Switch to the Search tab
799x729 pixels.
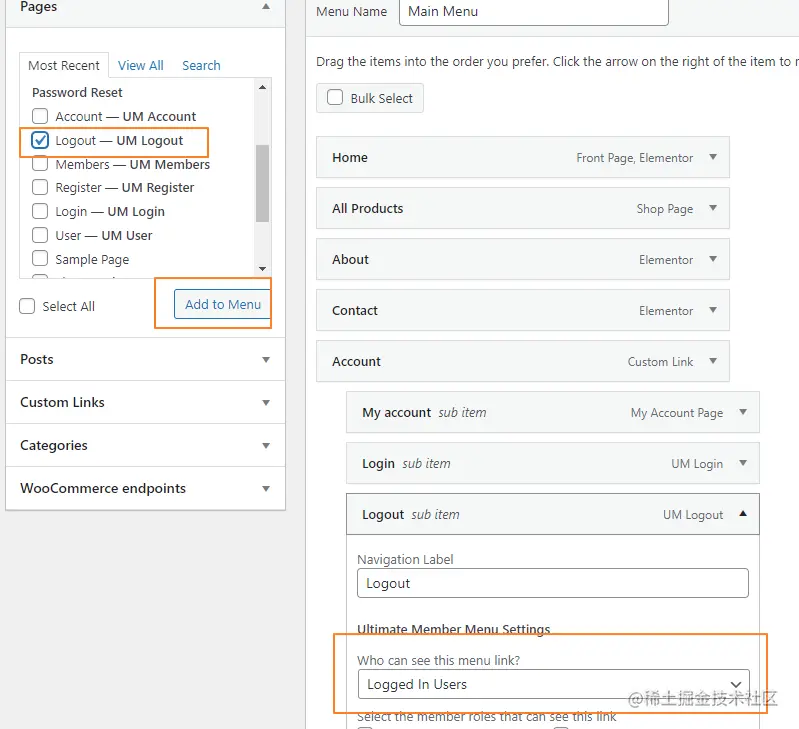click(x=201, y=65)
